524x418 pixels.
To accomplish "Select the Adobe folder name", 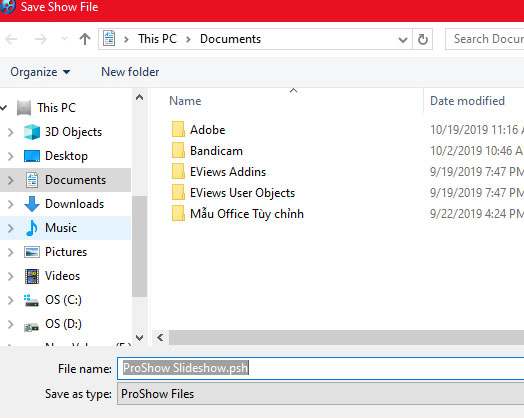I will point(208,130).
